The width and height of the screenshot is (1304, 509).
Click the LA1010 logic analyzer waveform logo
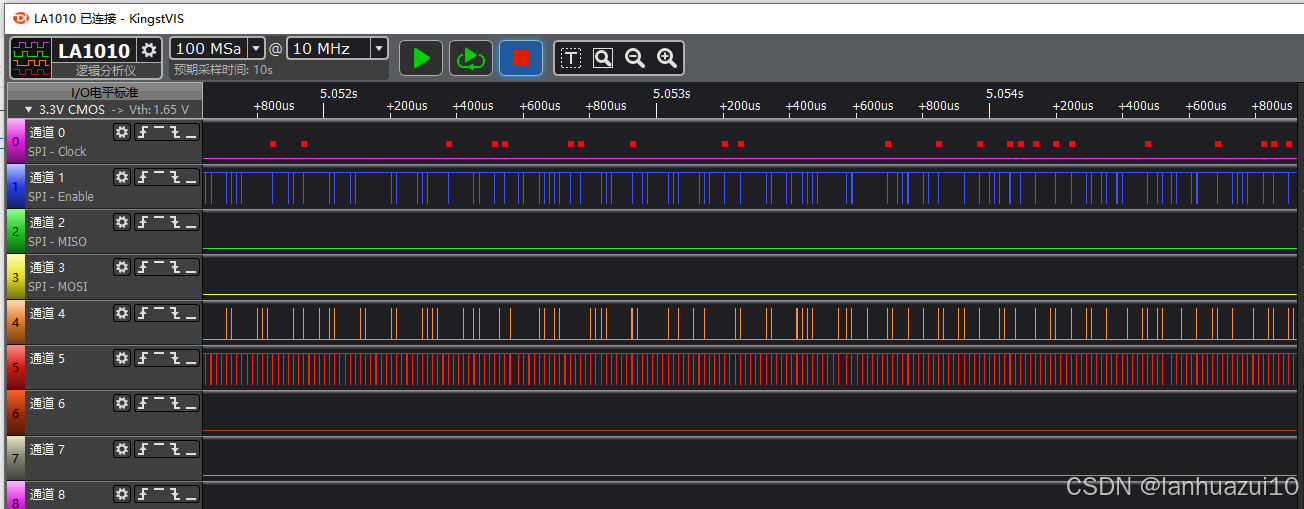pos(31,58)
